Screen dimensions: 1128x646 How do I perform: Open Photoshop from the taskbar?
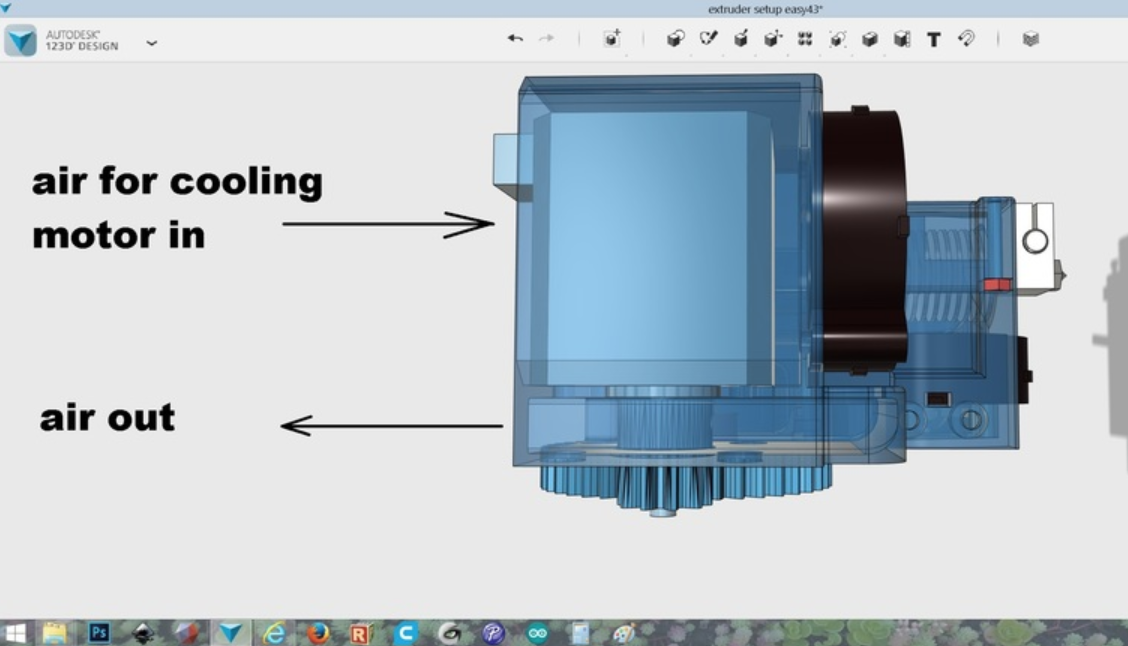(x=99, y=632)
